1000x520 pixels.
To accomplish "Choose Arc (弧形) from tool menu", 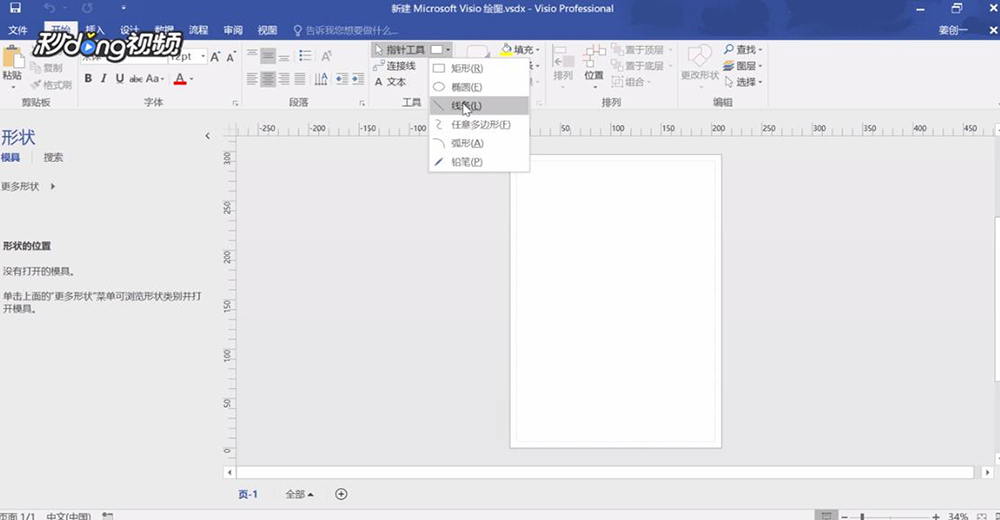I will click(479, 143).
